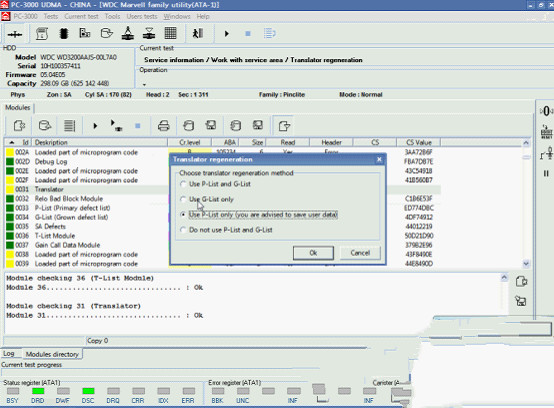Switch to the Modules tab
The width and height of the screenshot is (554, 408).
[18, 107]
